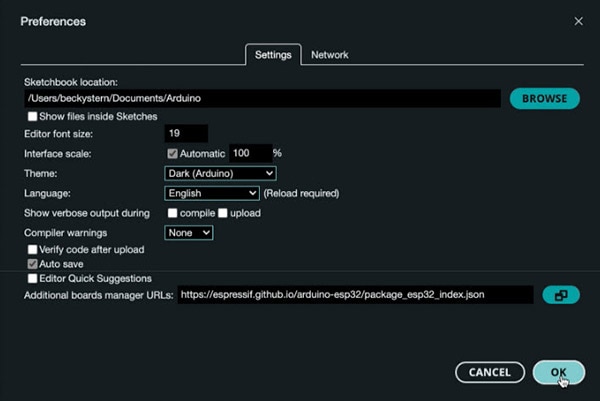Switch to the Network tab
600x401 pixels.
tap(330, 55)
